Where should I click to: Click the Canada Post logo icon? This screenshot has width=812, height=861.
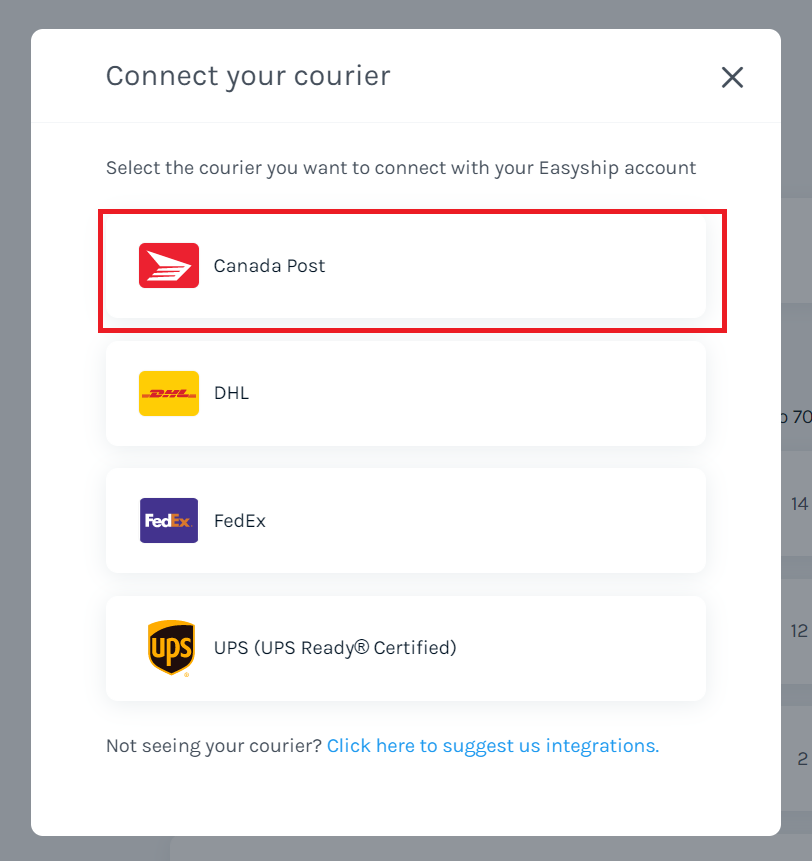pyautogui.click(x=168, y=266)
